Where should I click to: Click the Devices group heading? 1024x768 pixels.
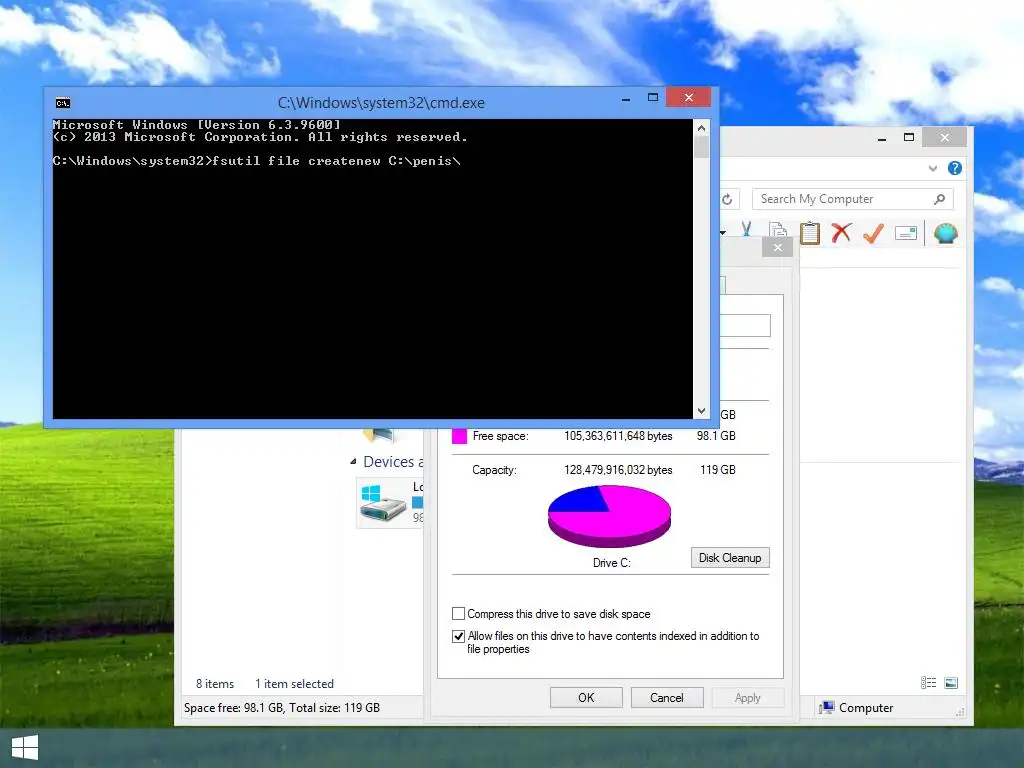[392, 462]
